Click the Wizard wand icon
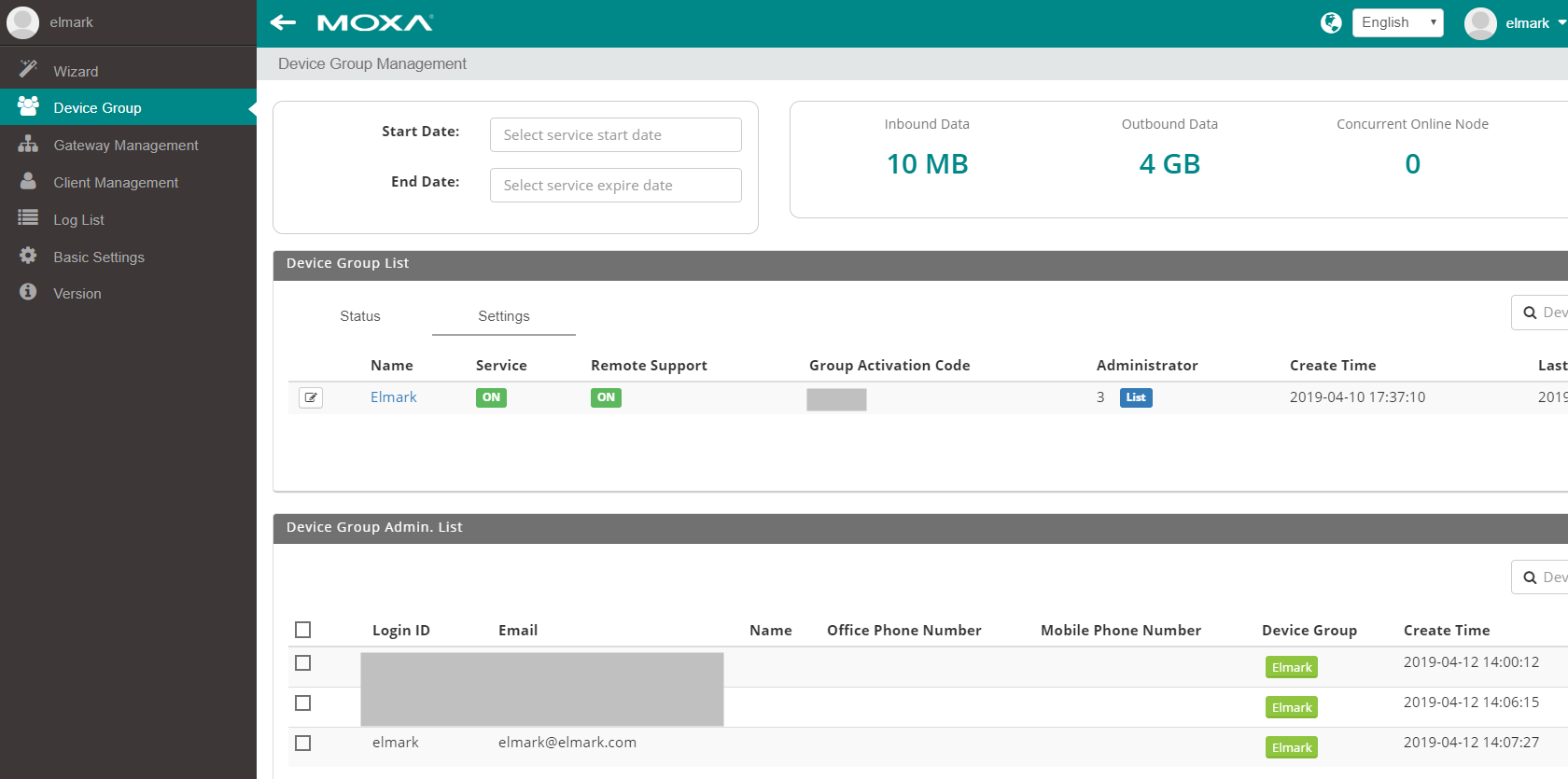Image resolution: width=1568 pixels, height=779 pixels. [x=28, y=69]
